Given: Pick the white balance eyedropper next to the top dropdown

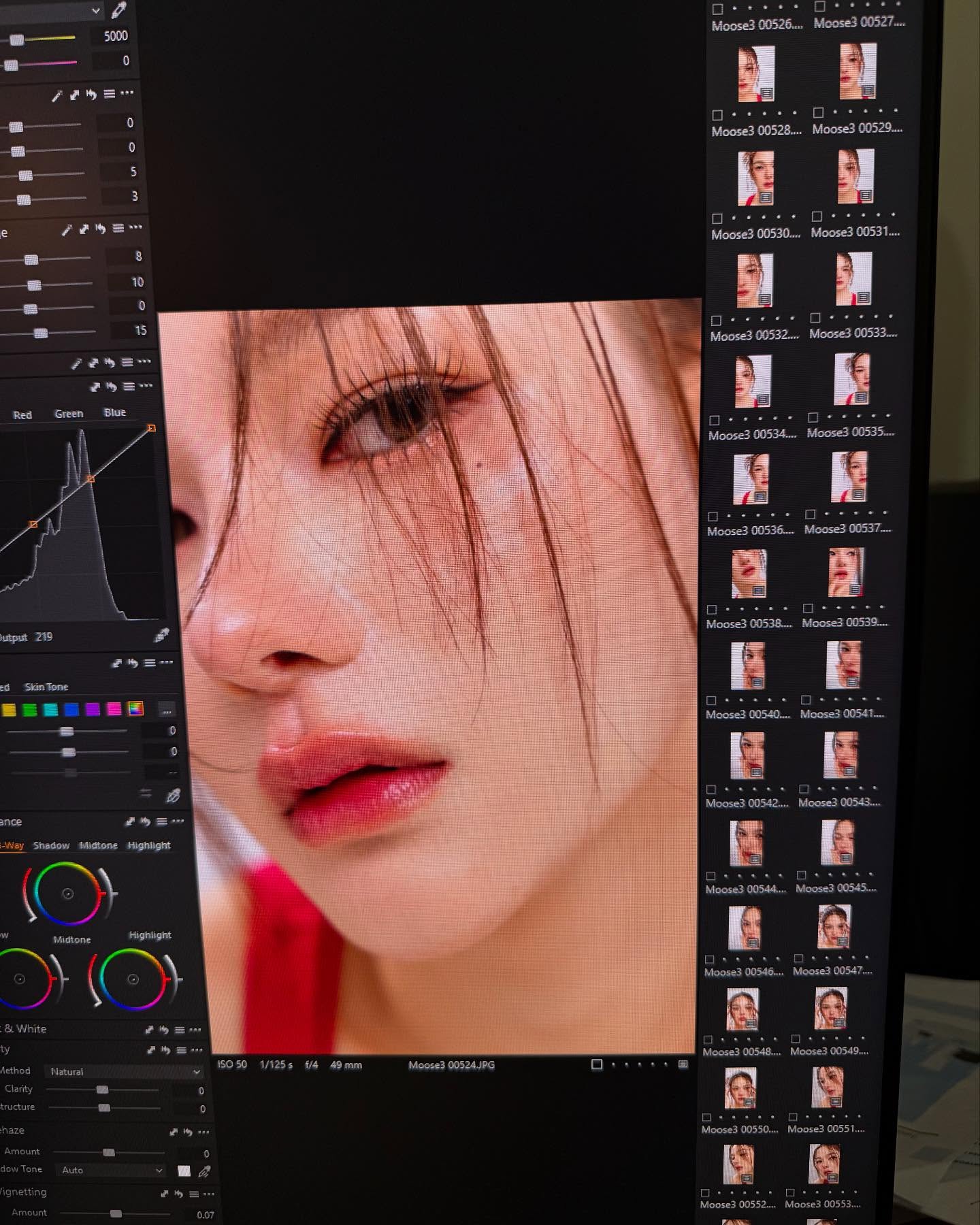Looking at the screenshot, I should [119, 10].
